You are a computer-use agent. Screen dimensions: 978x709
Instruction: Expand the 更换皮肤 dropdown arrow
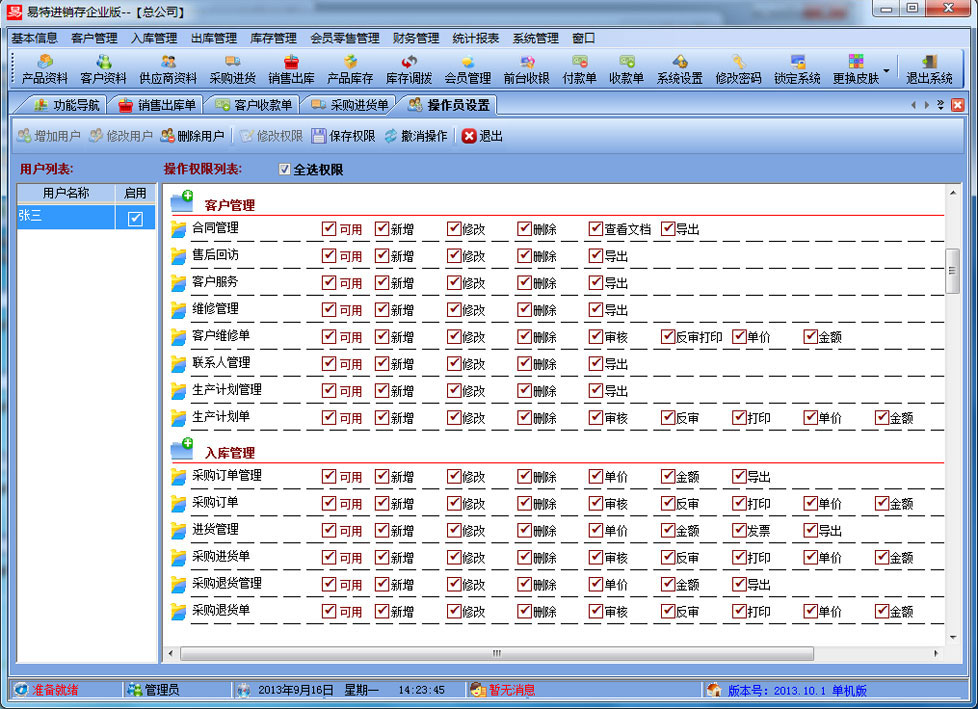887,72
